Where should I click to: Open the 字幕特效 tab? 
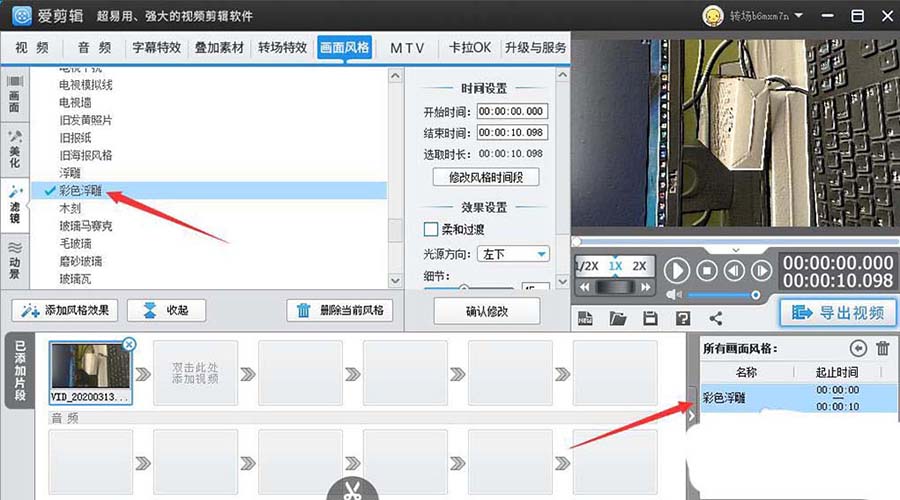click(157, 48)
